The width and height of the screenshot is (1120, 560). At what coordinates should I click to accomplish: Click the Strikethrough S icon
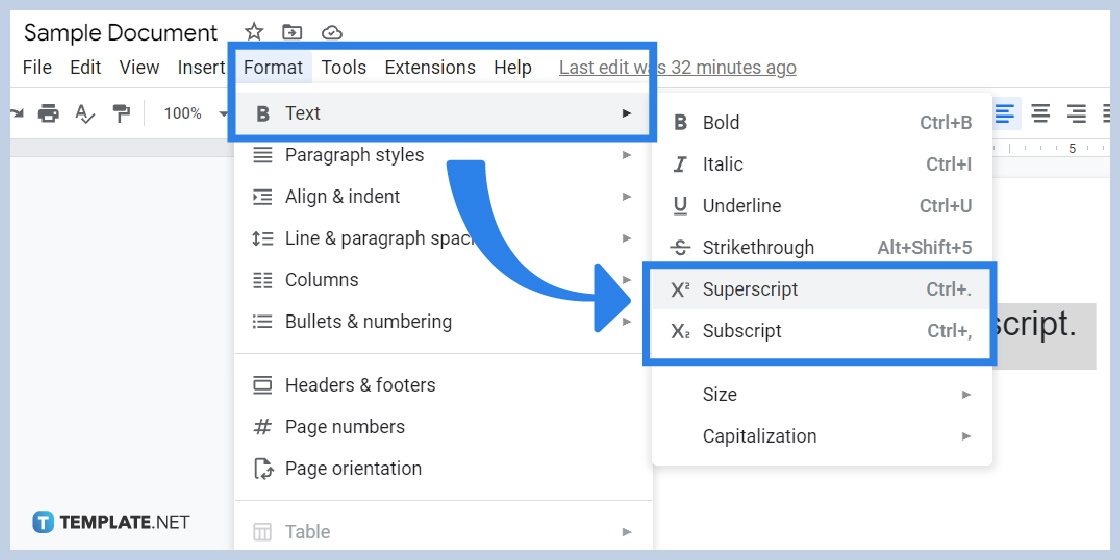point(680,248)
